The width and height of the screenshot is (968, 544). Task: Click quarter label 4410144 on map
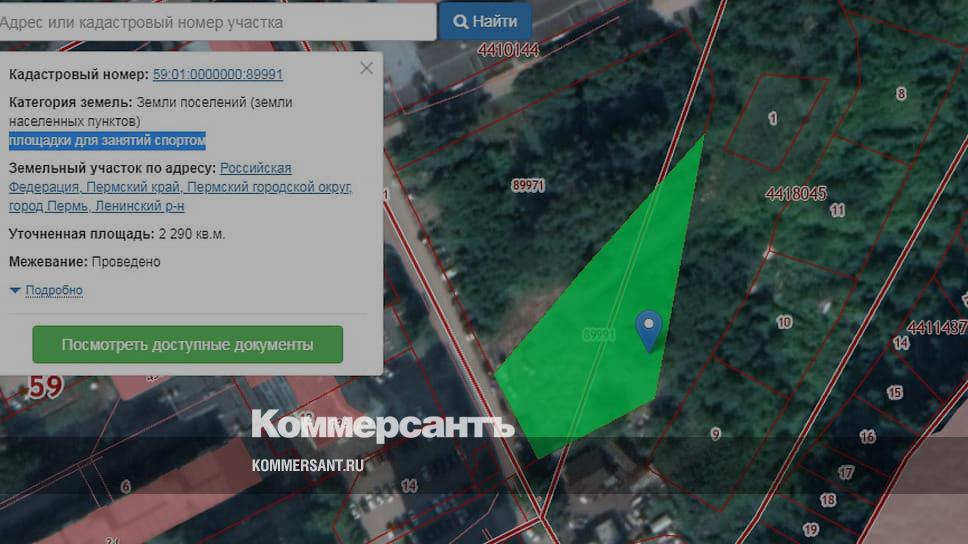point(508,49)
